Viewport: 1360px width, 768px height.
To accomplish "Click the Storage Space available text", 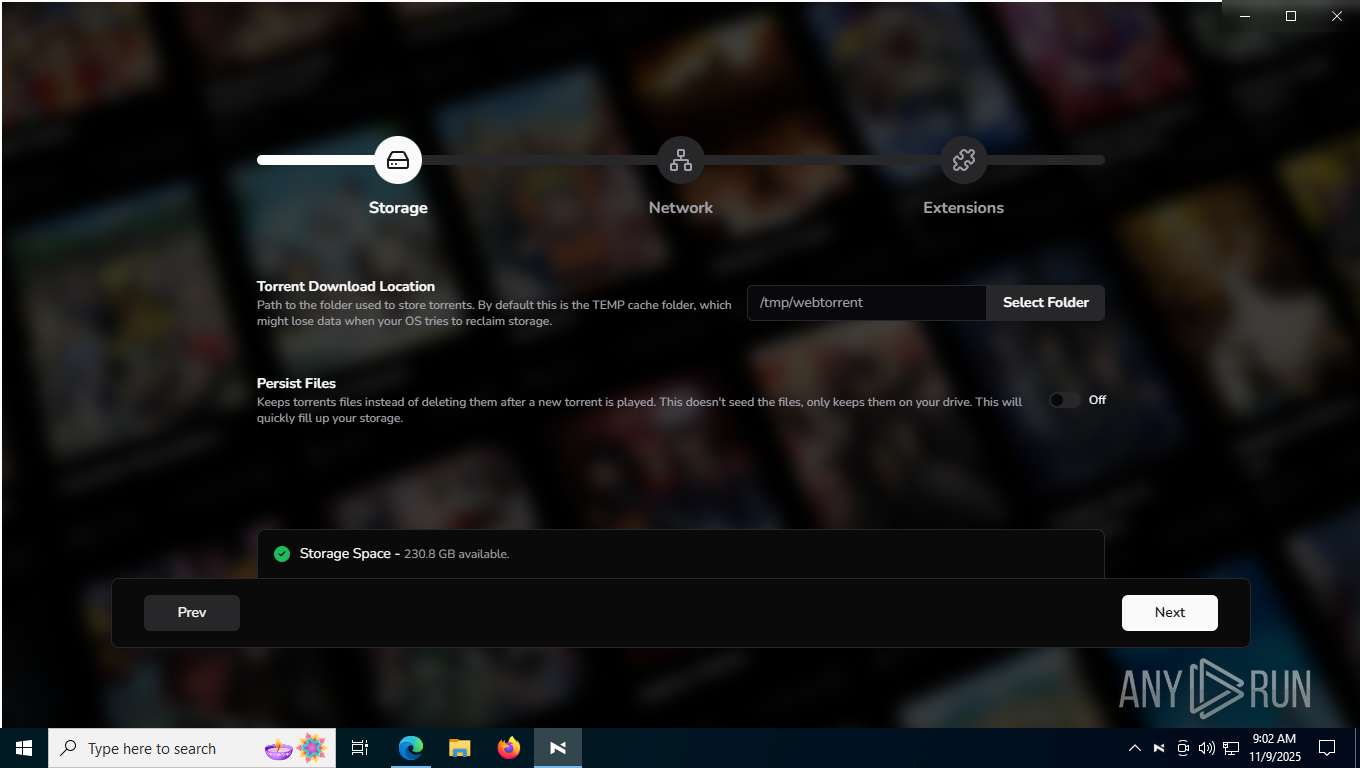I will point(404,554).
